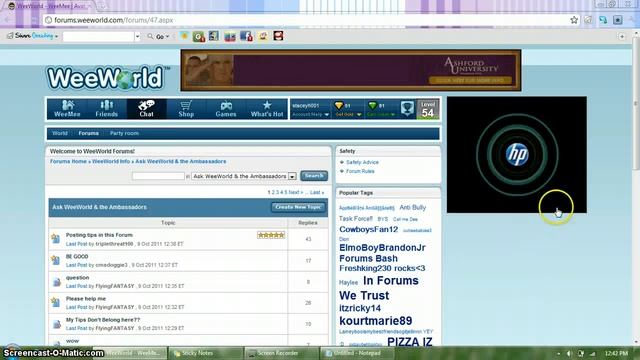
Task: Open the Games controller icon
Action: pos(226,105)
